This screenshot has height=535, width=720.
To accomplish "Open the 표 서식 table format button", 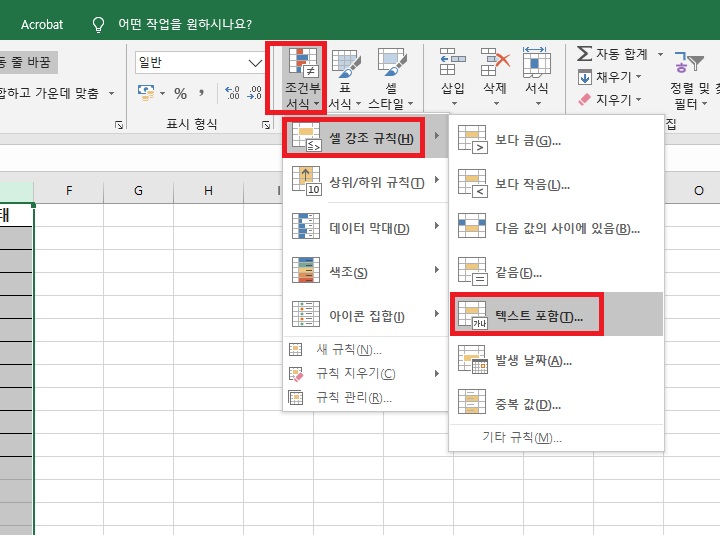I will coord(345,79).
